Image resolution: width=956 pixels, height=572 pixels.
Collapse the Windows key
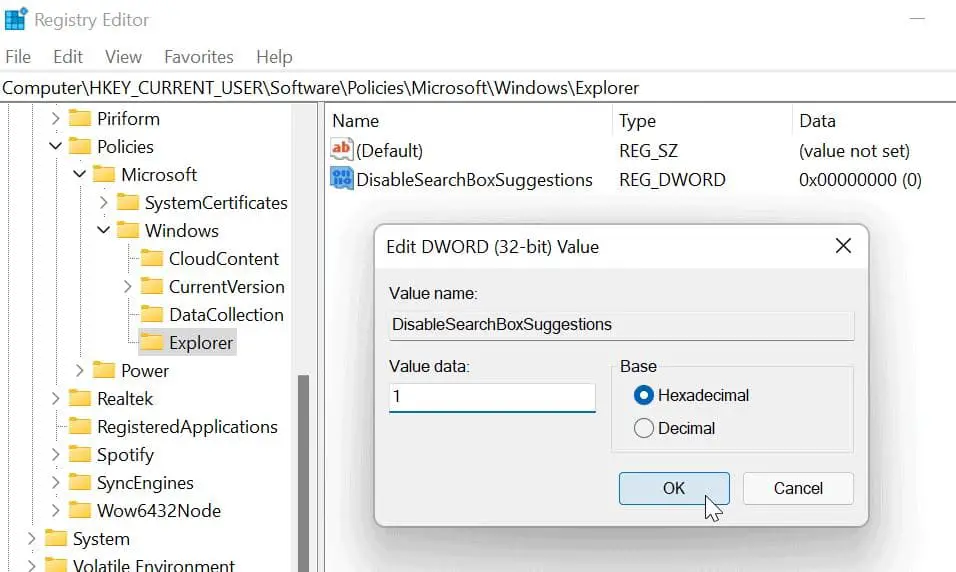pyautogui.click(x=104, y=231)
